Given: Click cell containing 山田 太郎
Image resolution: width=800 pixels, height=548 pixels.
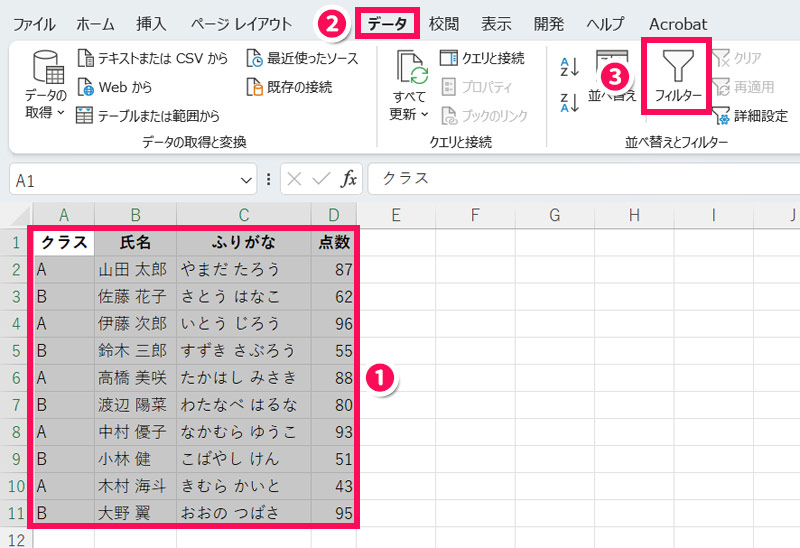Looking at the screenshot, I should pos(136,269).
